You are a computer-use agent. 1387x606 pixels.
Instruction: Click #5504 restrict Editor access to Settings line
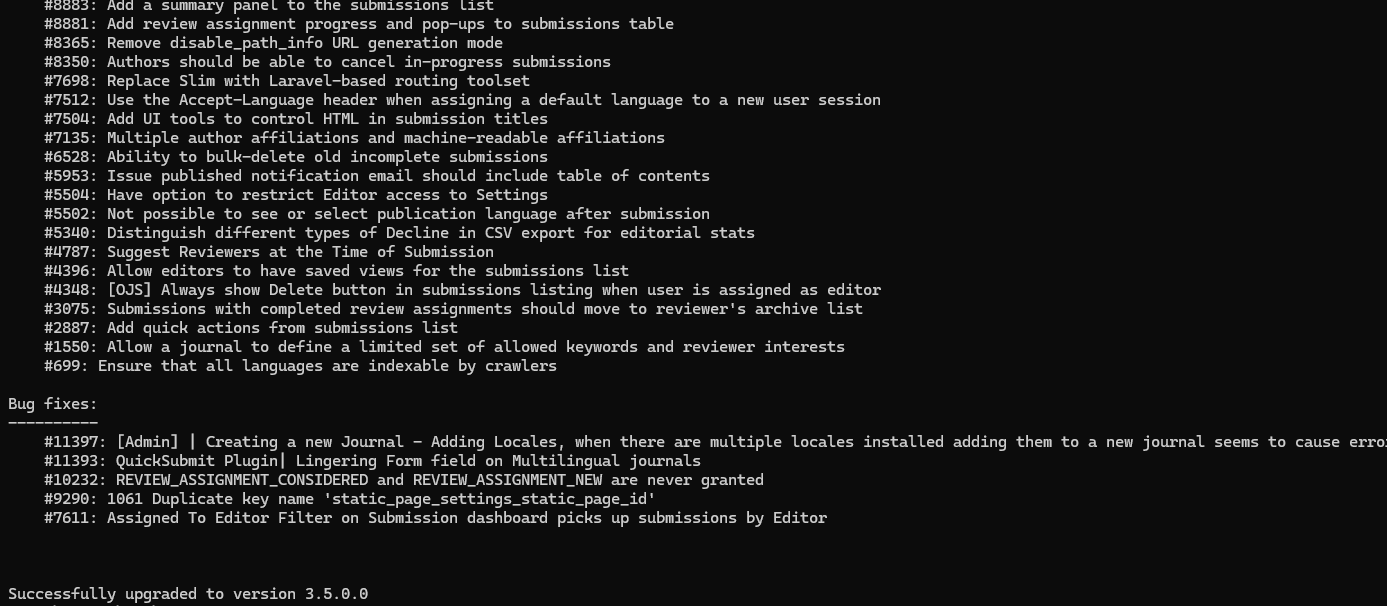pyautogui.click(x=296, y=195)
